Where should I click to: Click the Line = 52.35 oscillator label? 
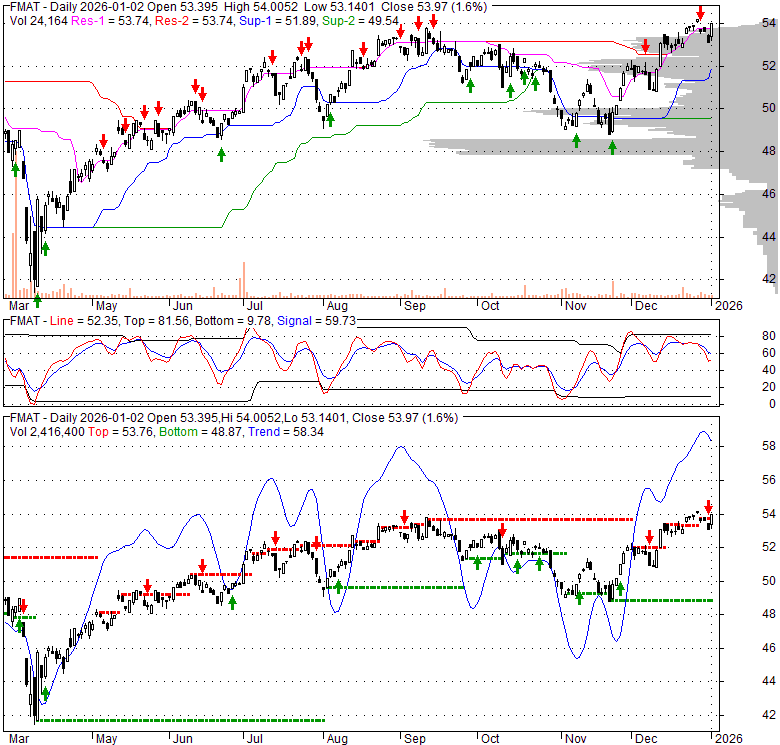point(84,321)
